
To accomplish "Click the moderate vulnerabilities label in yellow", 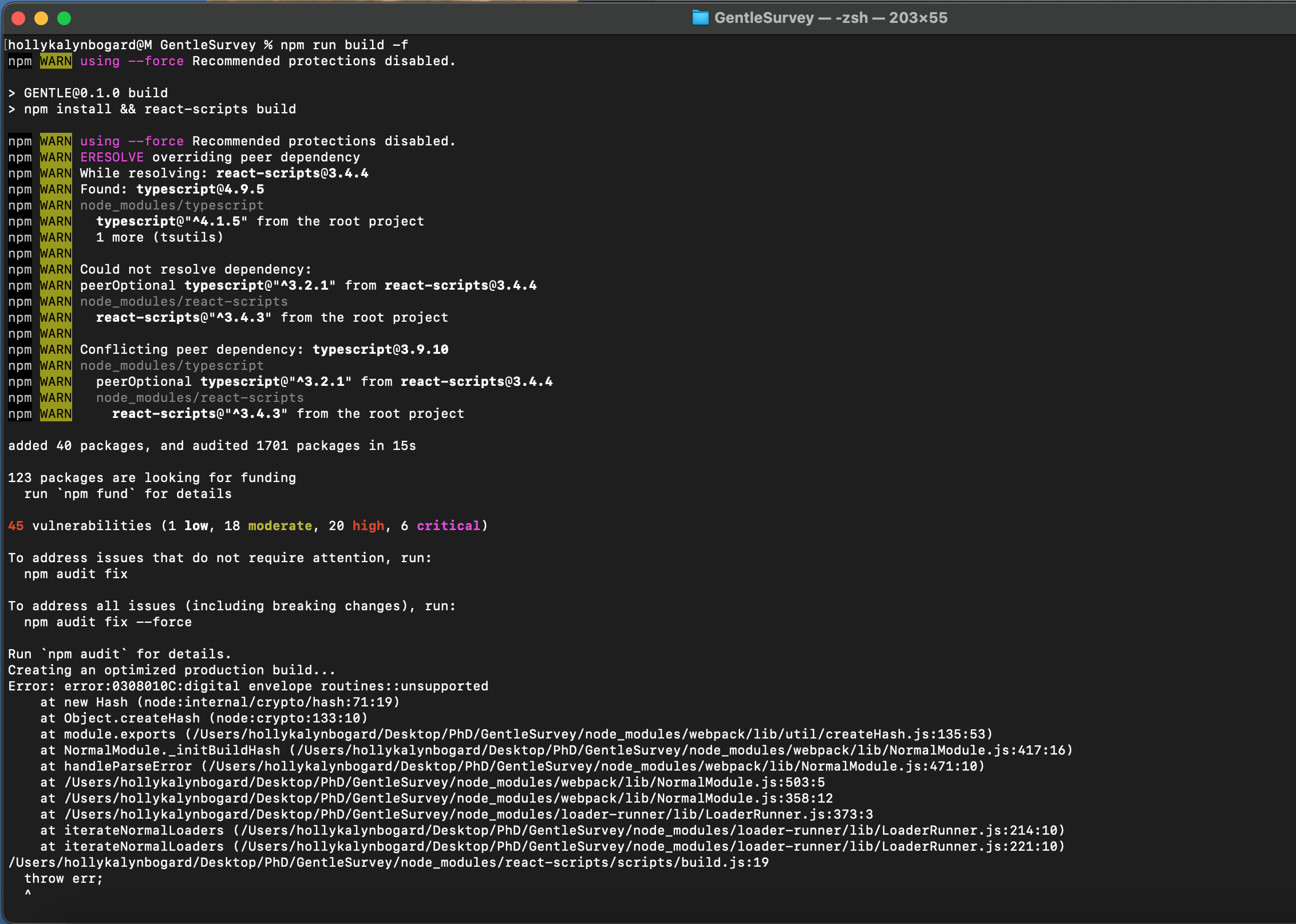I will 280,526.
